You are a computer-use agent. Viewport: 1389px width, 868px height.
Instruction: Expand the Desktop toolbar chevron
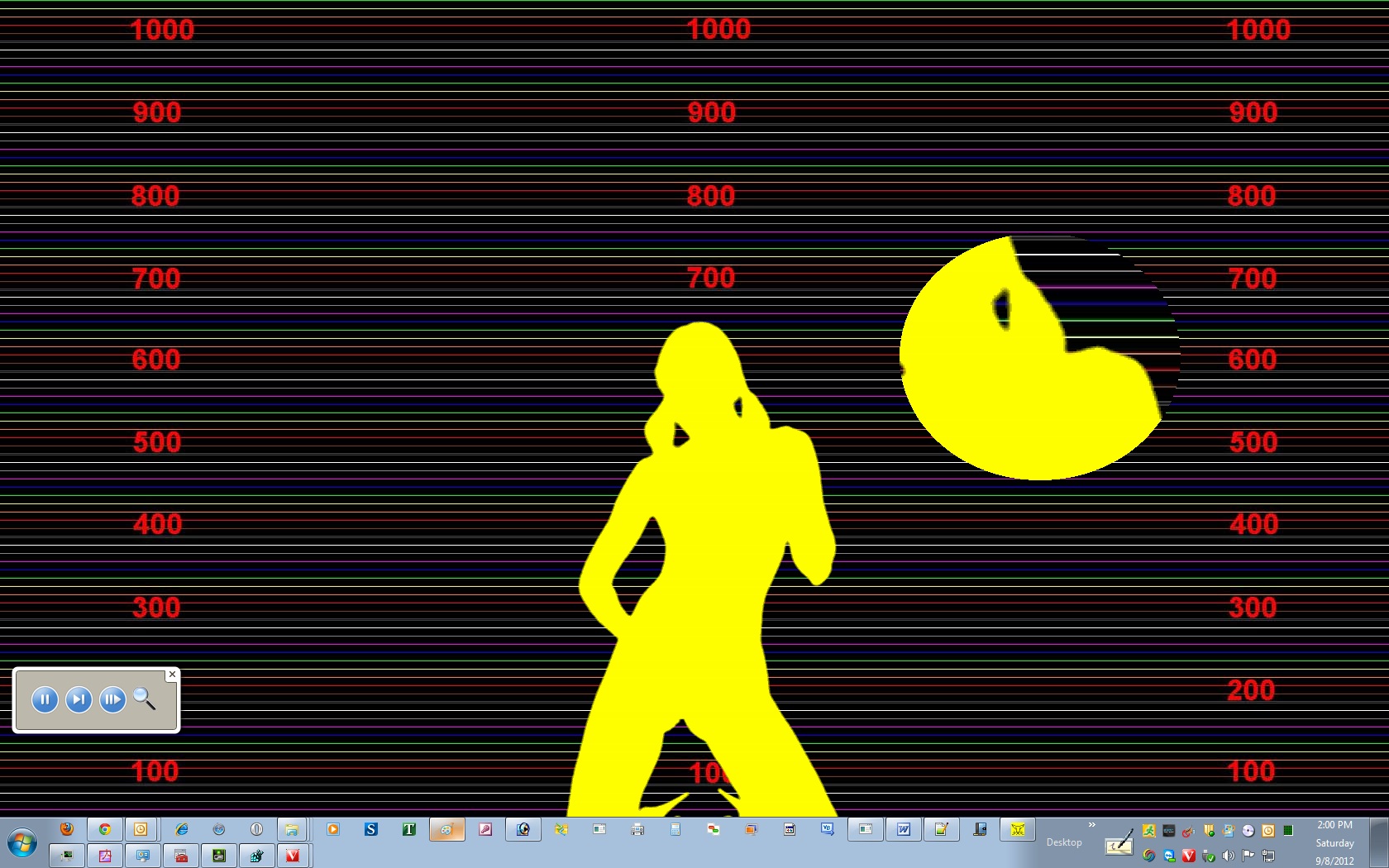pos(1091,825)
